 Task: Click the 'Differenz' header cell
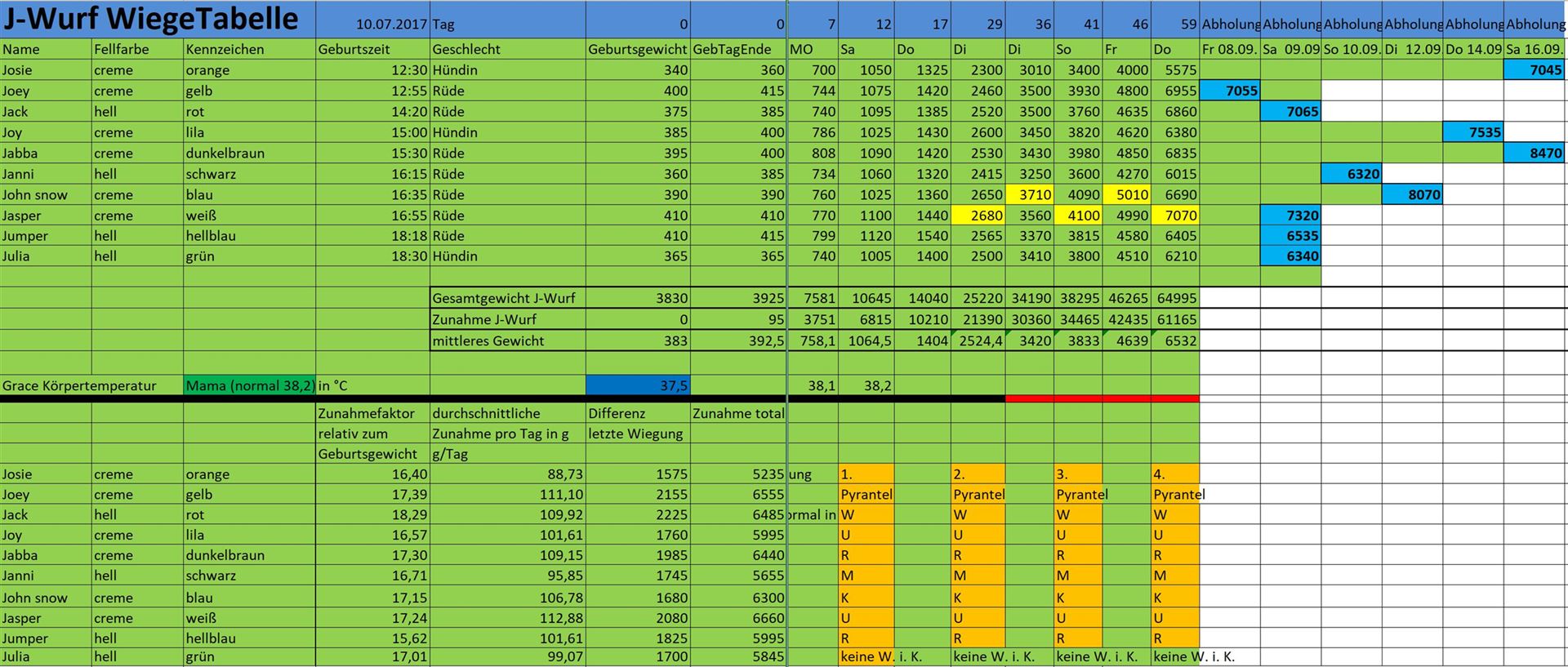[x=638, y=413]
